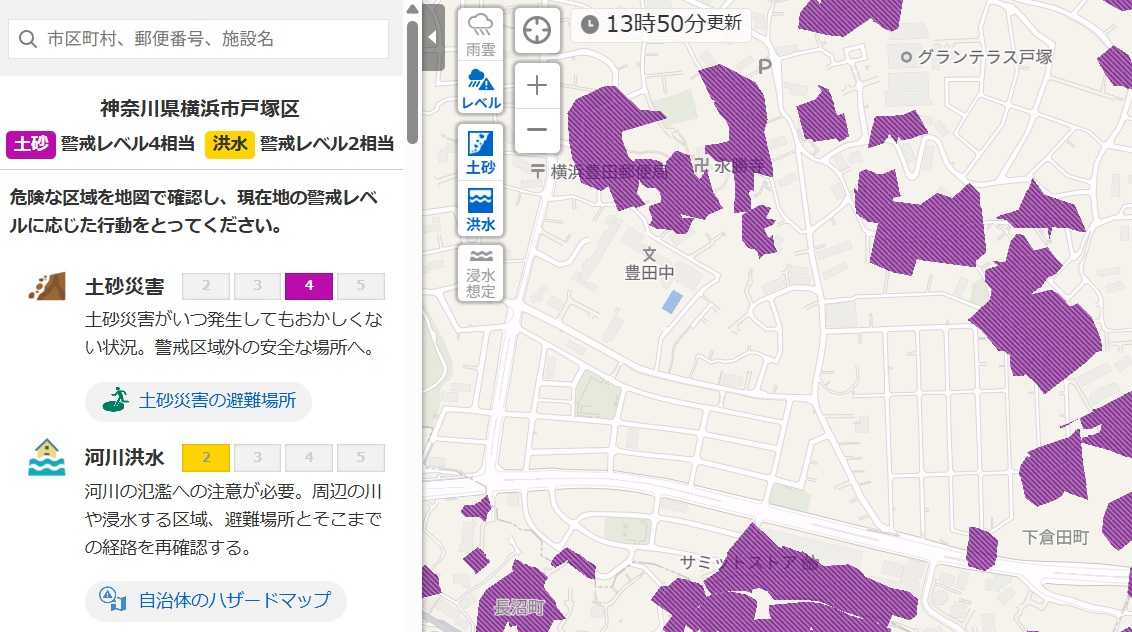This screenshot has height=632, width=1132.
Task: Open 土砂災害の避難場所 link
Action: tap(198, 401)
